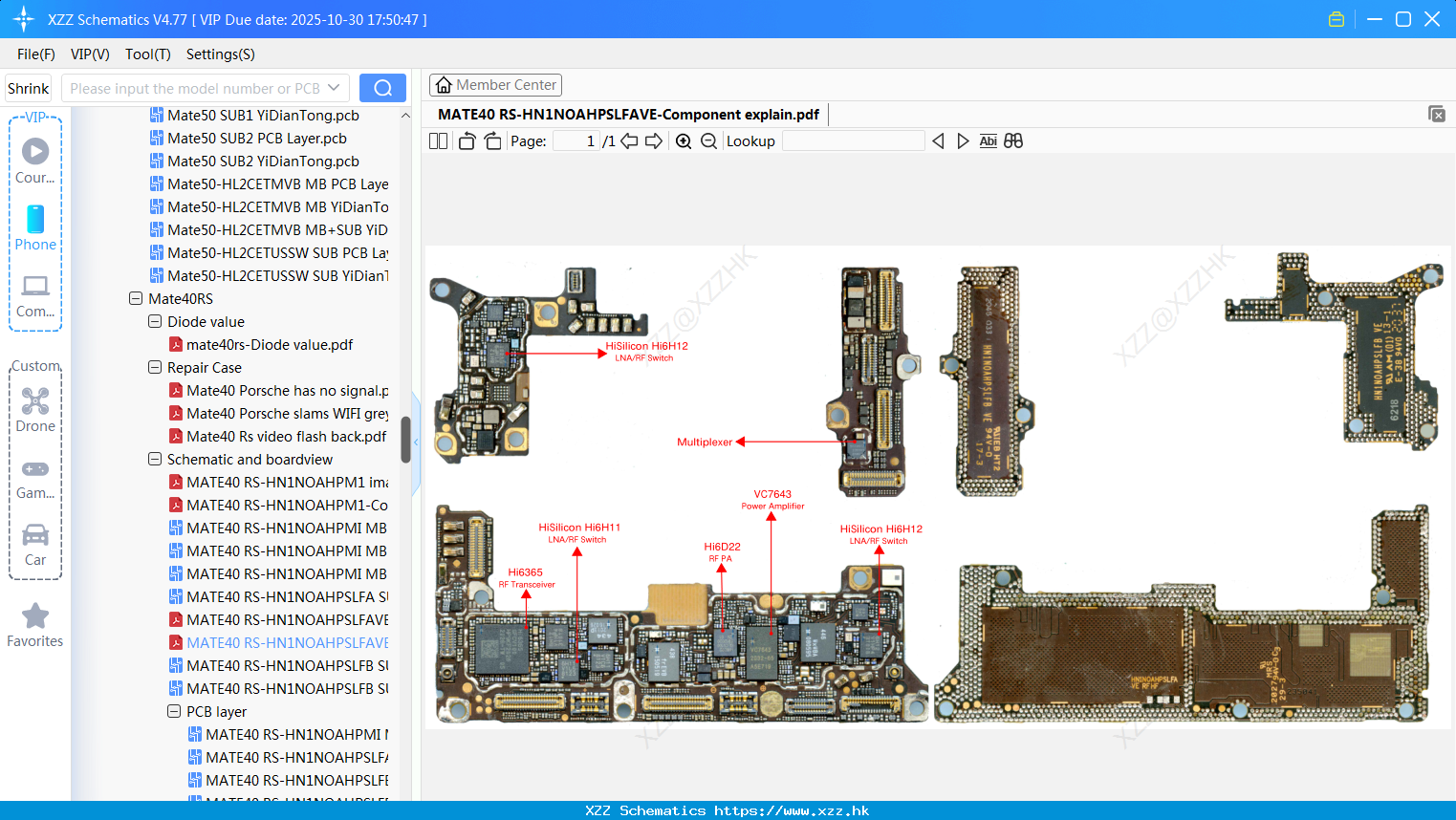Open Mate50 SUB1 YiDianTong.pcb
Viewport: 1456px width, 820px height.
[x=255, y=116]
